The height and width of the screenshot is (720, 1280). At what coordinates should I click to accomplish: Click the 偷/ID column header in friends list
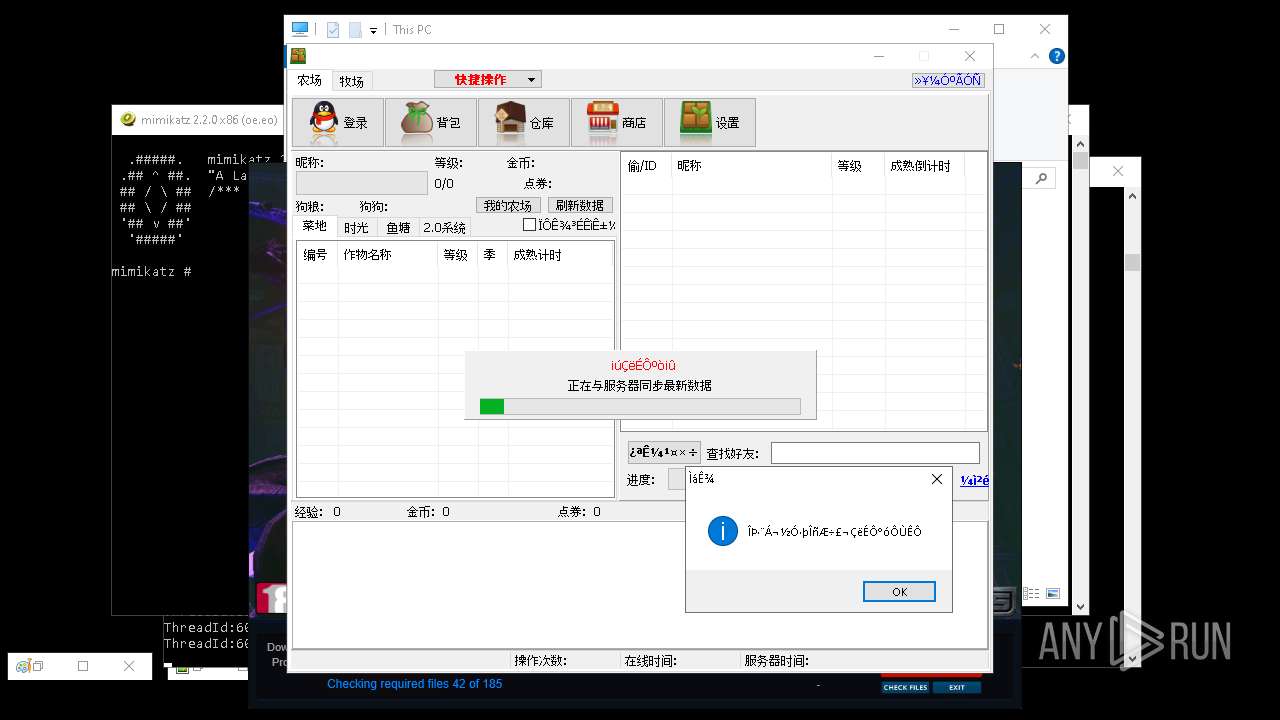(647, 165)
